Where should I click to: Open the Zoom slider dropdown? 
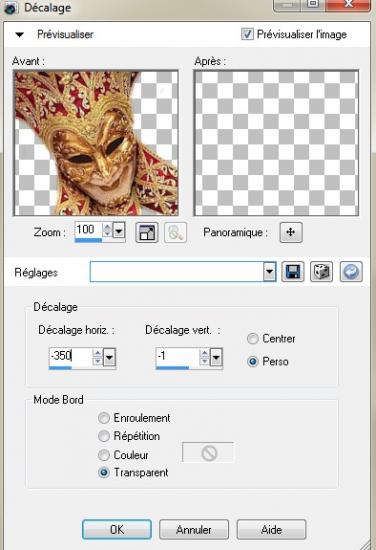(119, 231)
